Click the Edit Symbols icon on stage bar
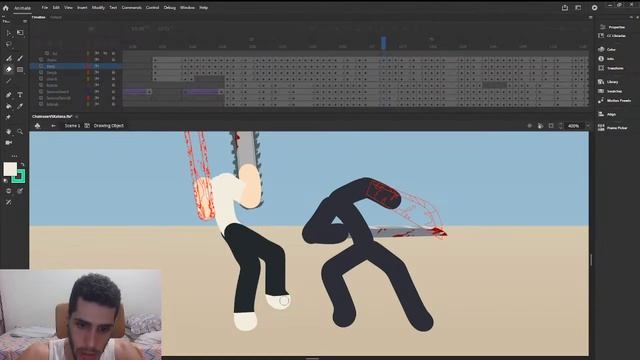Viewport: 640px width, 360px height. 38,126
